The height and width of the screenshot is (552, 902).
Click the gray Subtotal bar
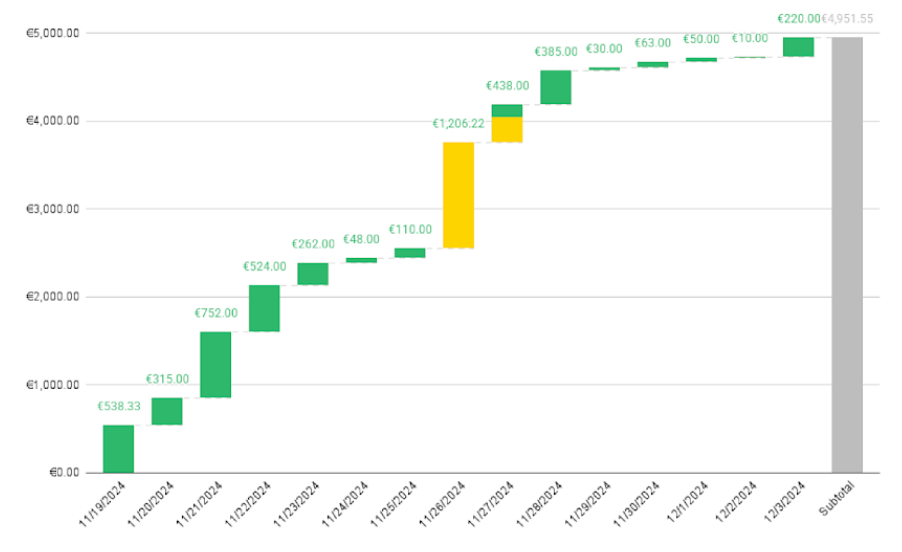(846, 255)
